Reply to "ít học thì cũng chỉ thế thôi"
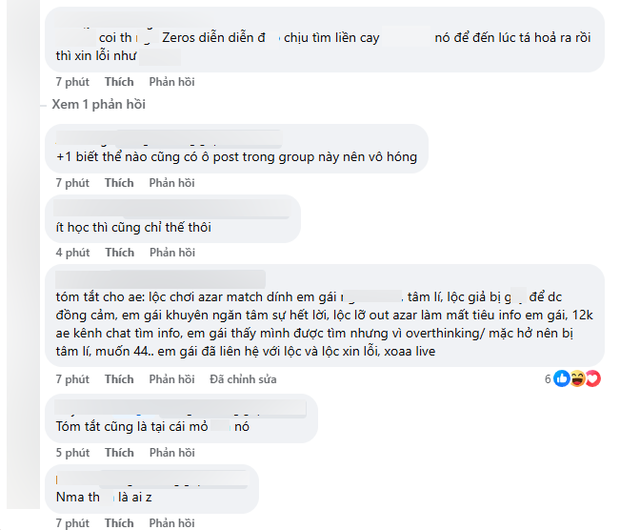The image size is (640, 530). [171, 252]
